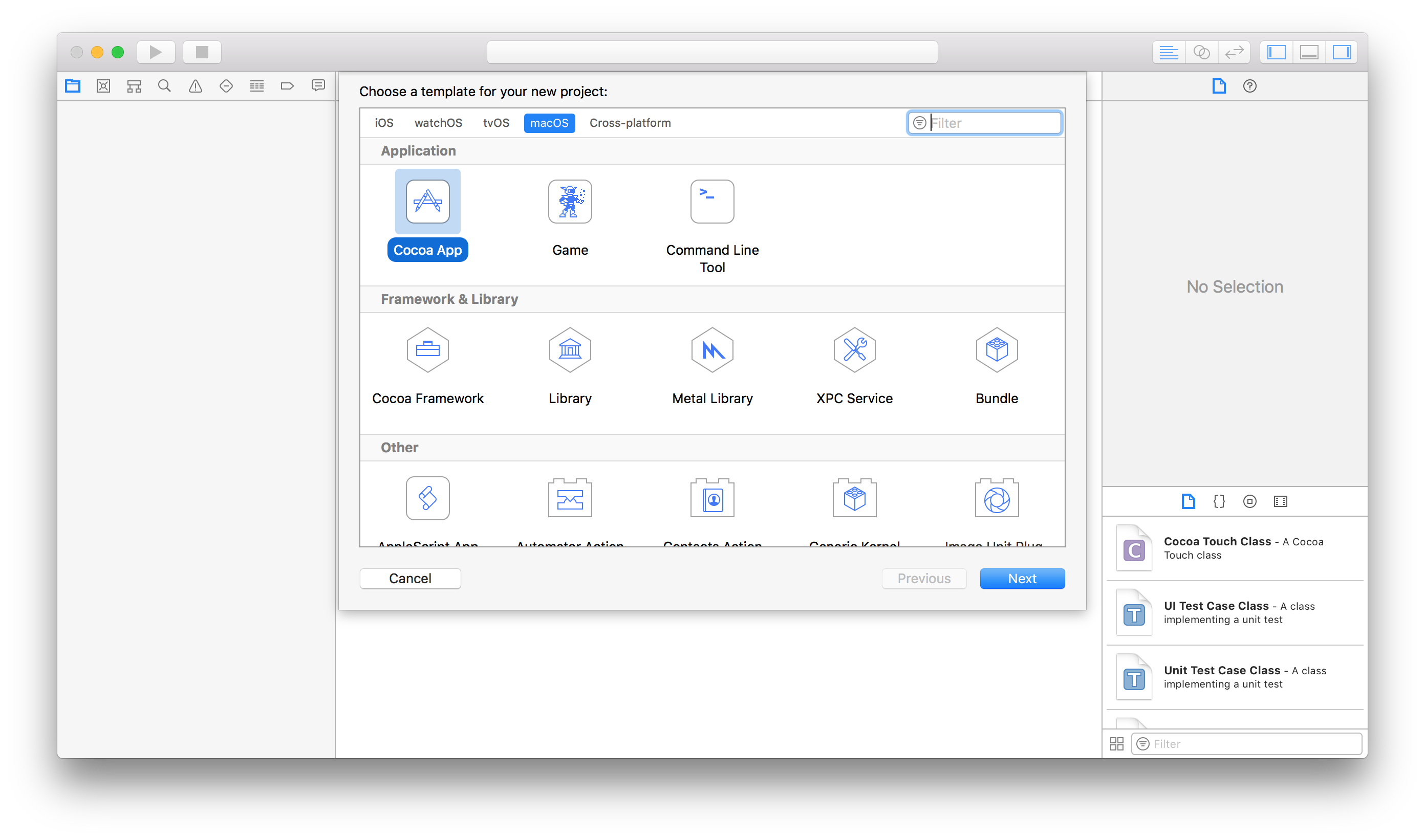Open the Source Control navigator icon
The image size is (1425, 840).
click(x=103, y=86)
